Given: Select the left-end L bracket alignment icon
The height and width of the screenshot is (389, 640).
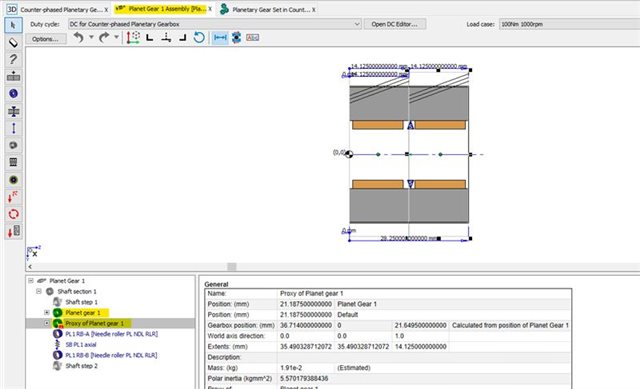Looking at the screenshot, I should pos(150,38).
